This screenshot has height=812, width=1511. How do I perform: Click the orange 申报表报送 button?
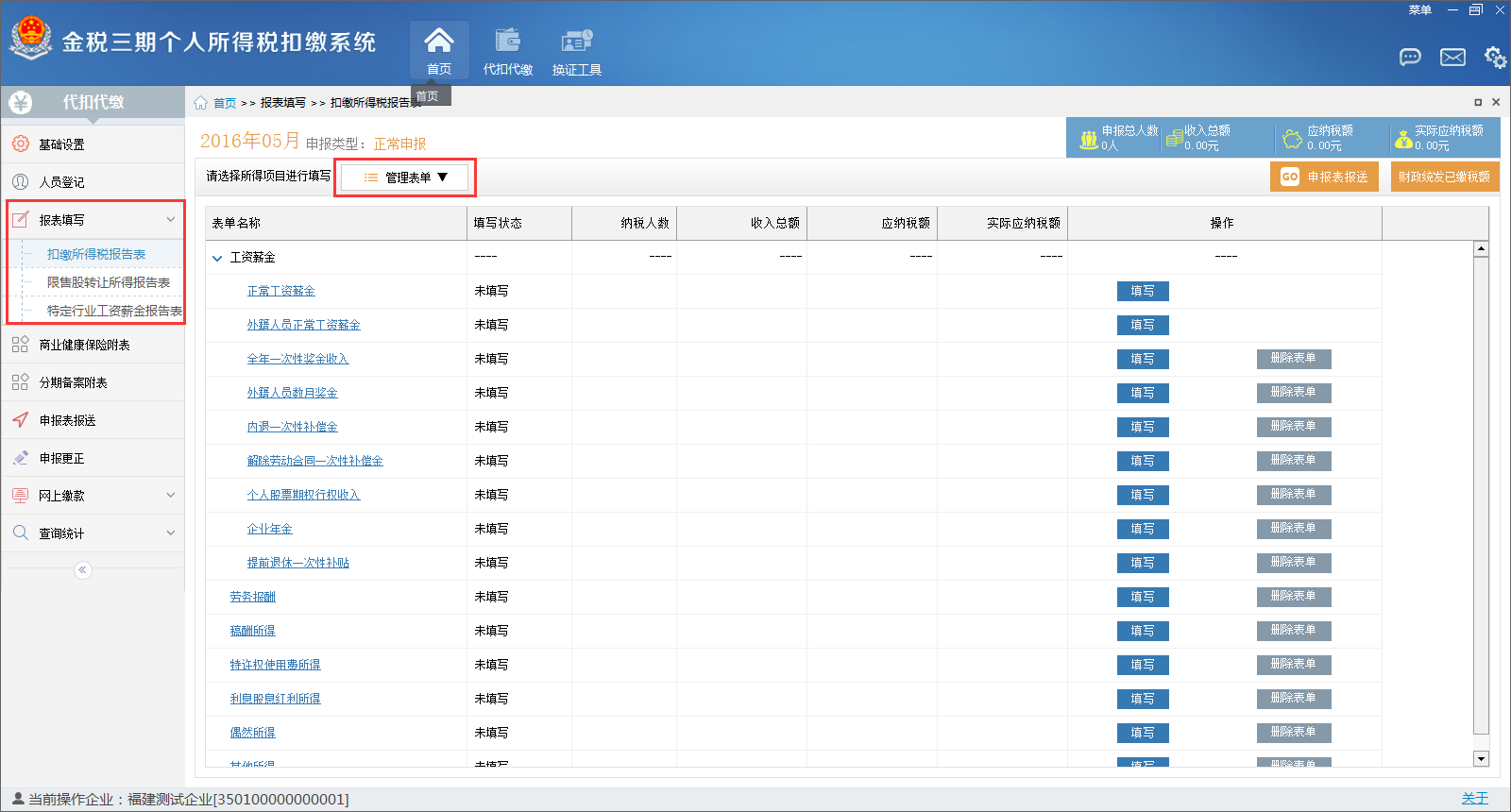click(x=1324, y=177)
